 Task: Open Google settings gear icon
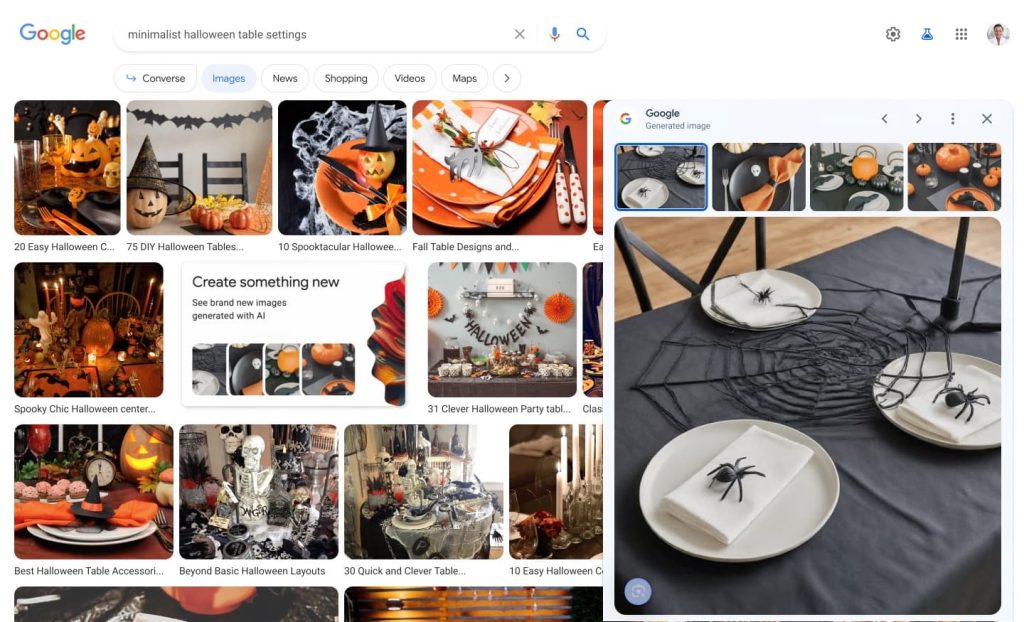point(893,34)
